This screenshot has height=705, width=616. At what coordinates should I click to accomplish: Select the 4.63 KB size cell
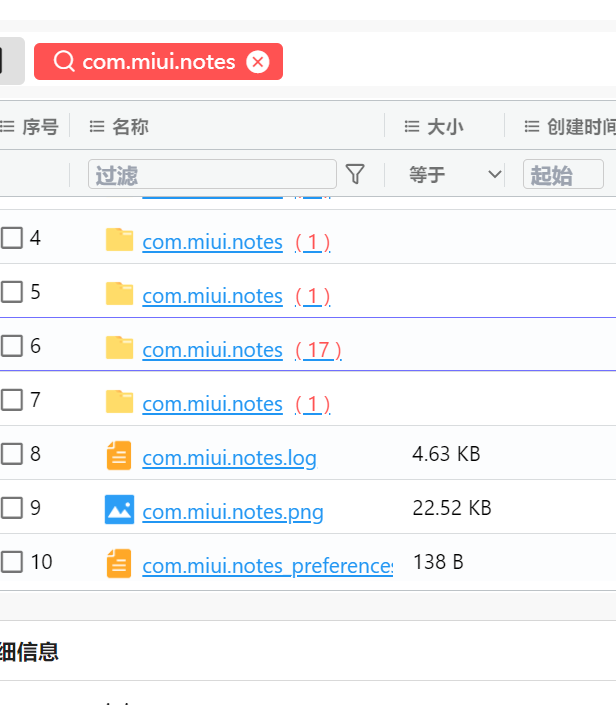click(446, 454)
